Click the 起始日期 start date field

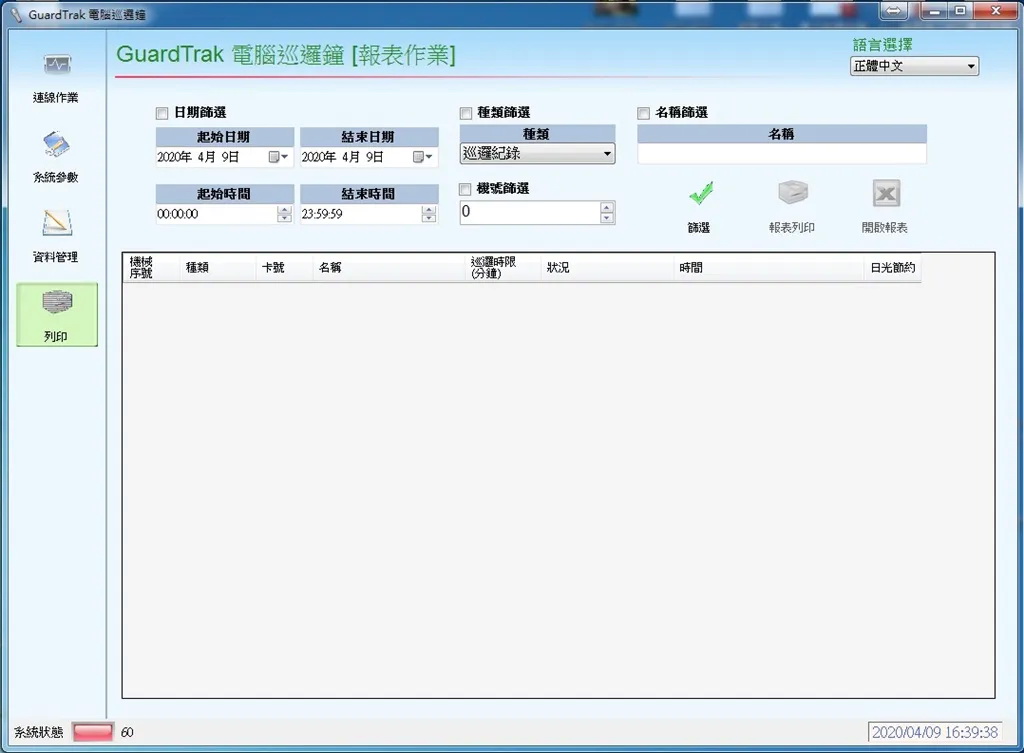(x=224, y=157)
